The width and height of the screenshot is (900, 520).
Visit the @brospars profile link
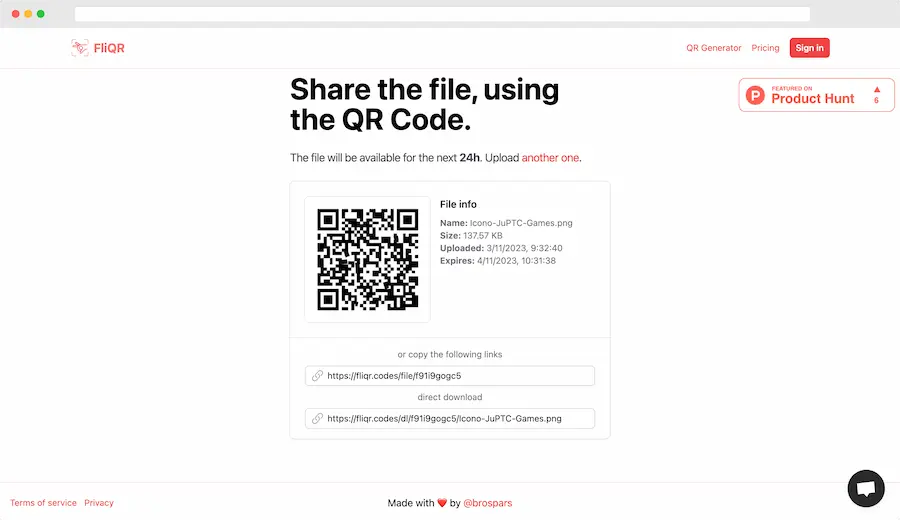point(487,503)
